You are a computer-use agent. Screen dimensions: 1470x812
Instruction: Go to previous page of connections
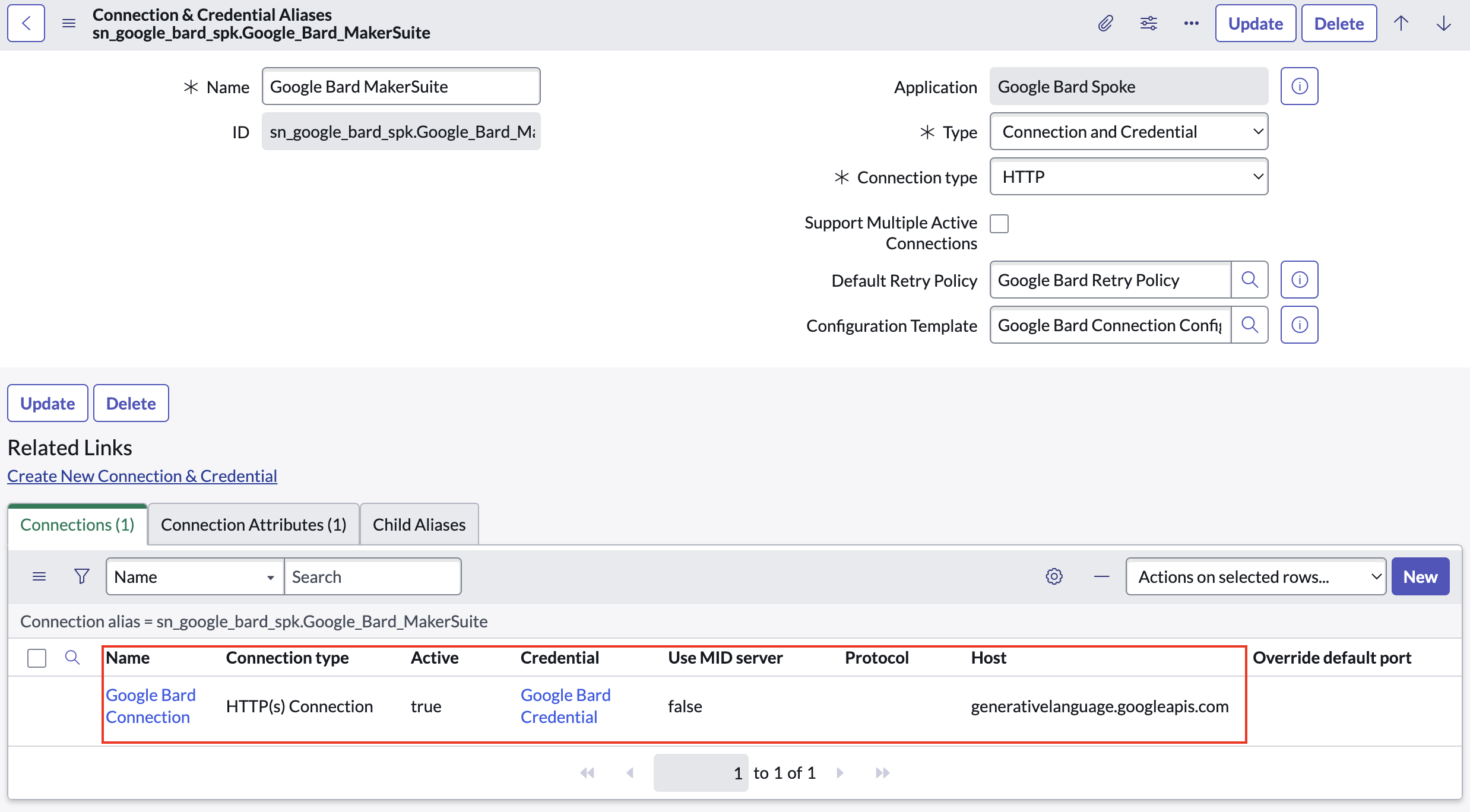tap(630, 773)
